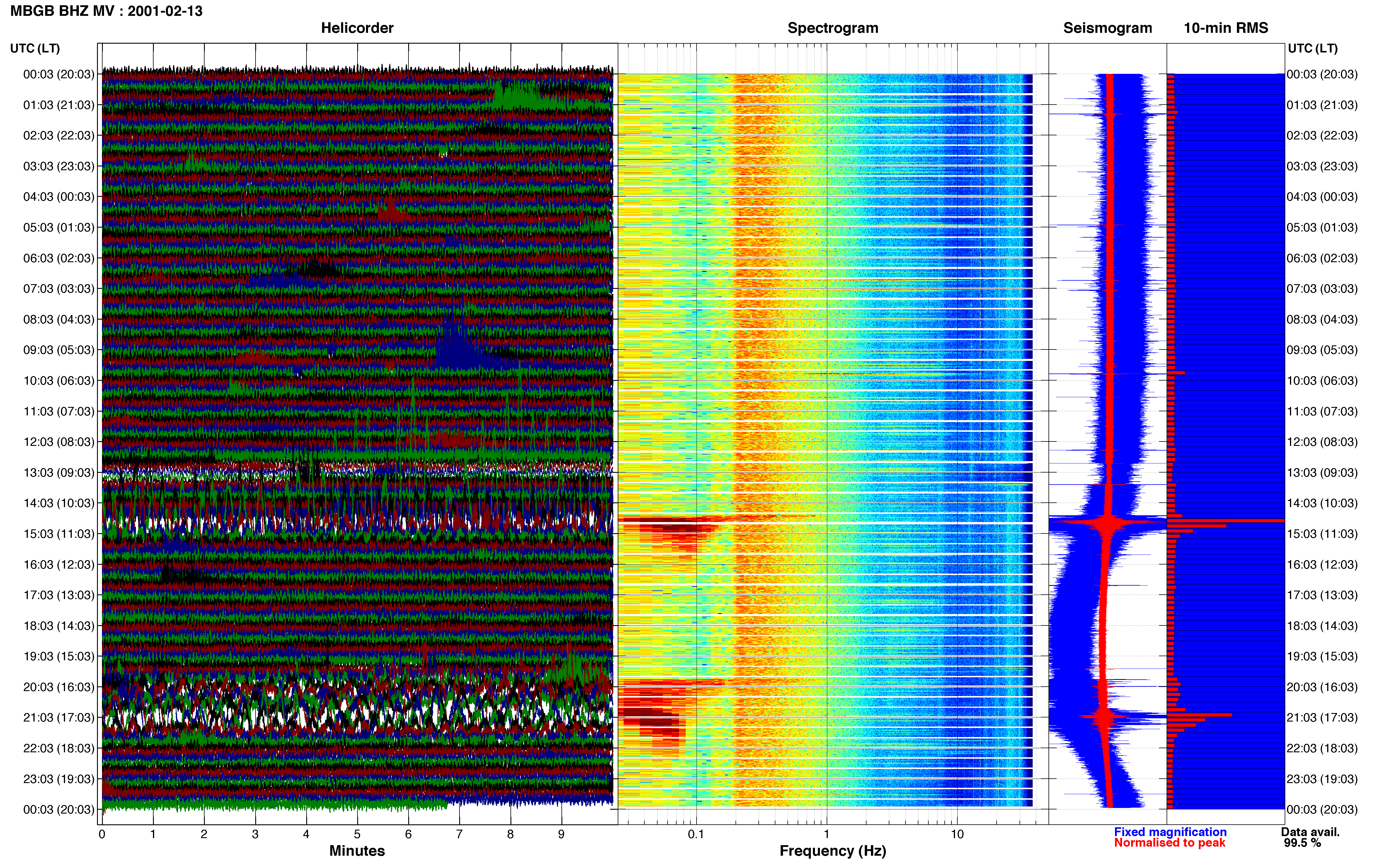
Task: Click '22:03 (18:03)' on the RMS-side time axis
Action: click(1322, 748)
